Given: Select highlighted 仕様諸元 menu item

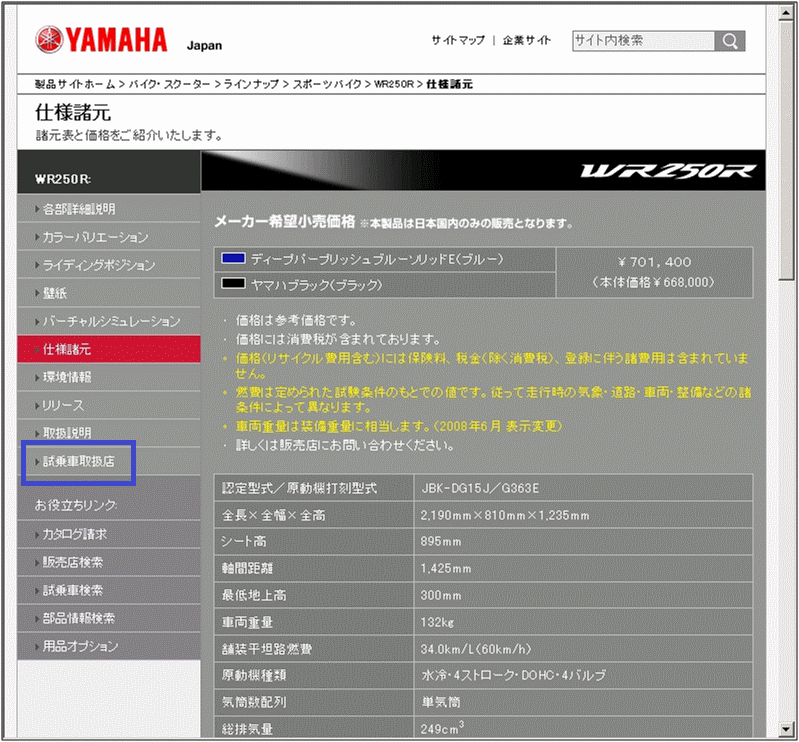Looking at the screenshot, I should pos(109,349).
